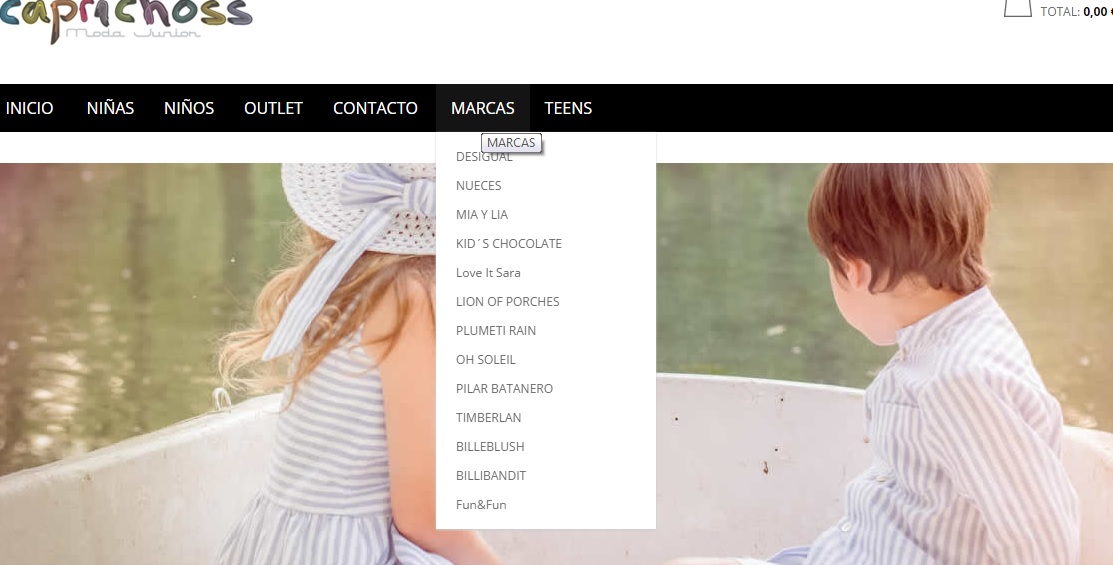This screenshot has width=1113, height=565.
Task: Open BILLEBLUSH brand page
Action: [x=490, y=447]
